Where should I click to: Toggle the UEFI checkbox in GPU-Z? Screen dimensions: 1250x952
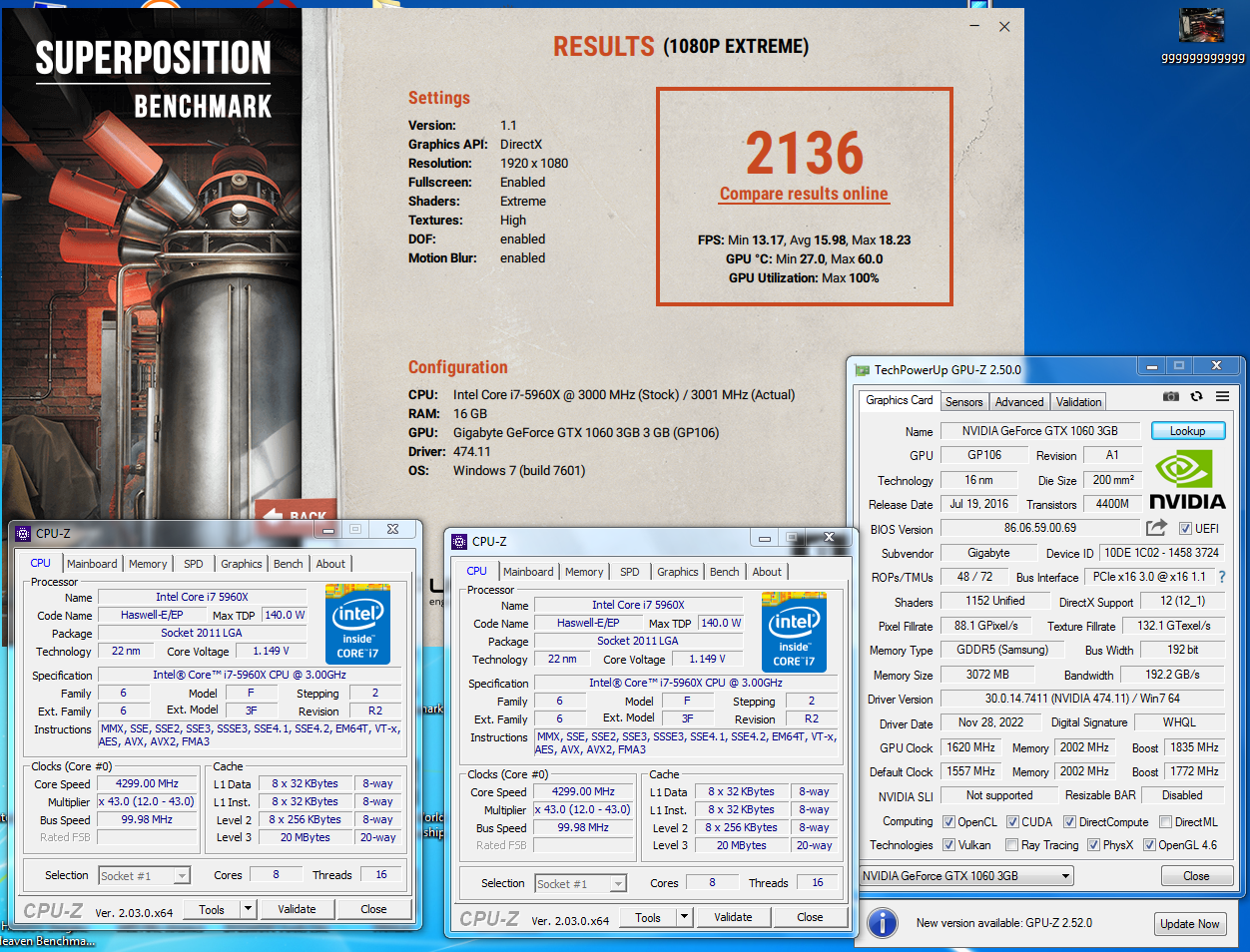click(1185, 528)
